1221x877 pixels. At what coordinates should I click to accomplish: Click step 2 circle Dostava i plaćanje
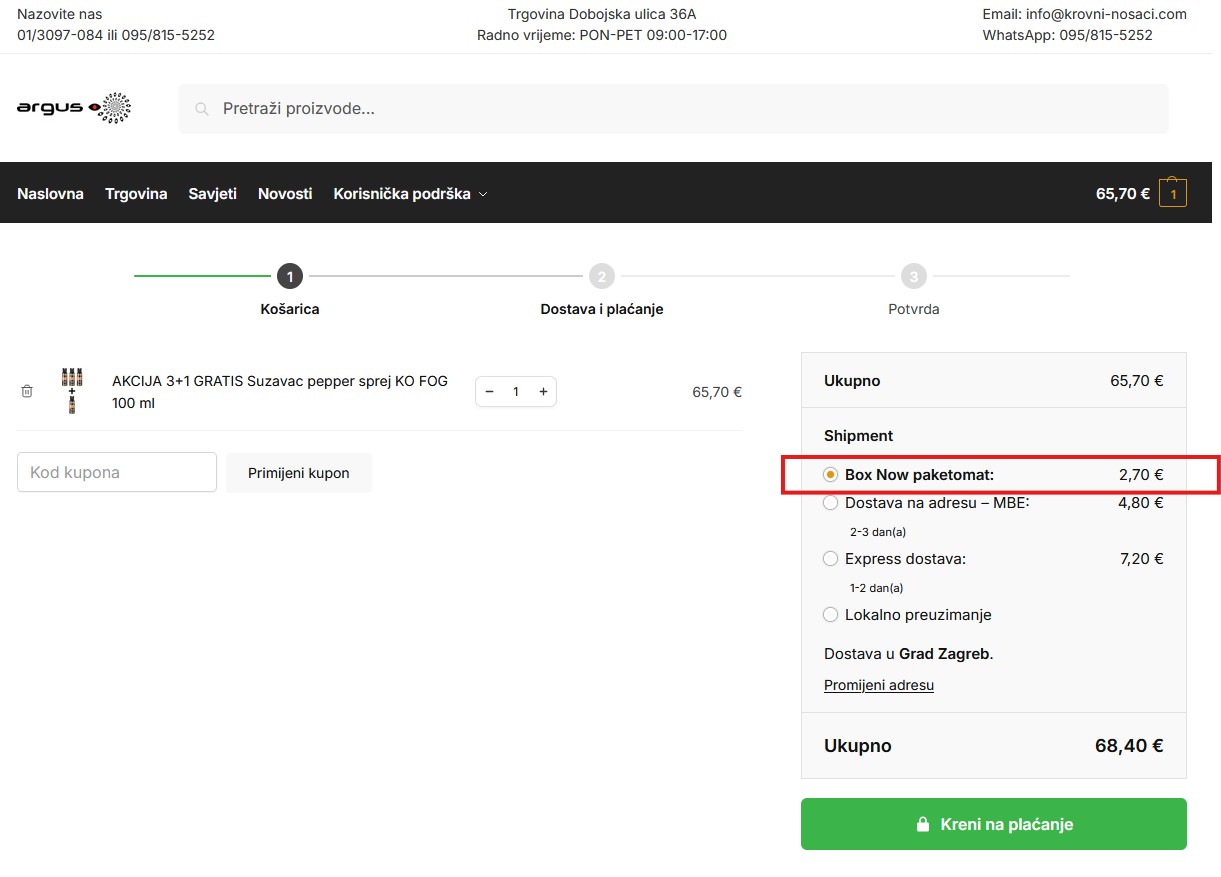pyautogui.click(x=602, y=275)
